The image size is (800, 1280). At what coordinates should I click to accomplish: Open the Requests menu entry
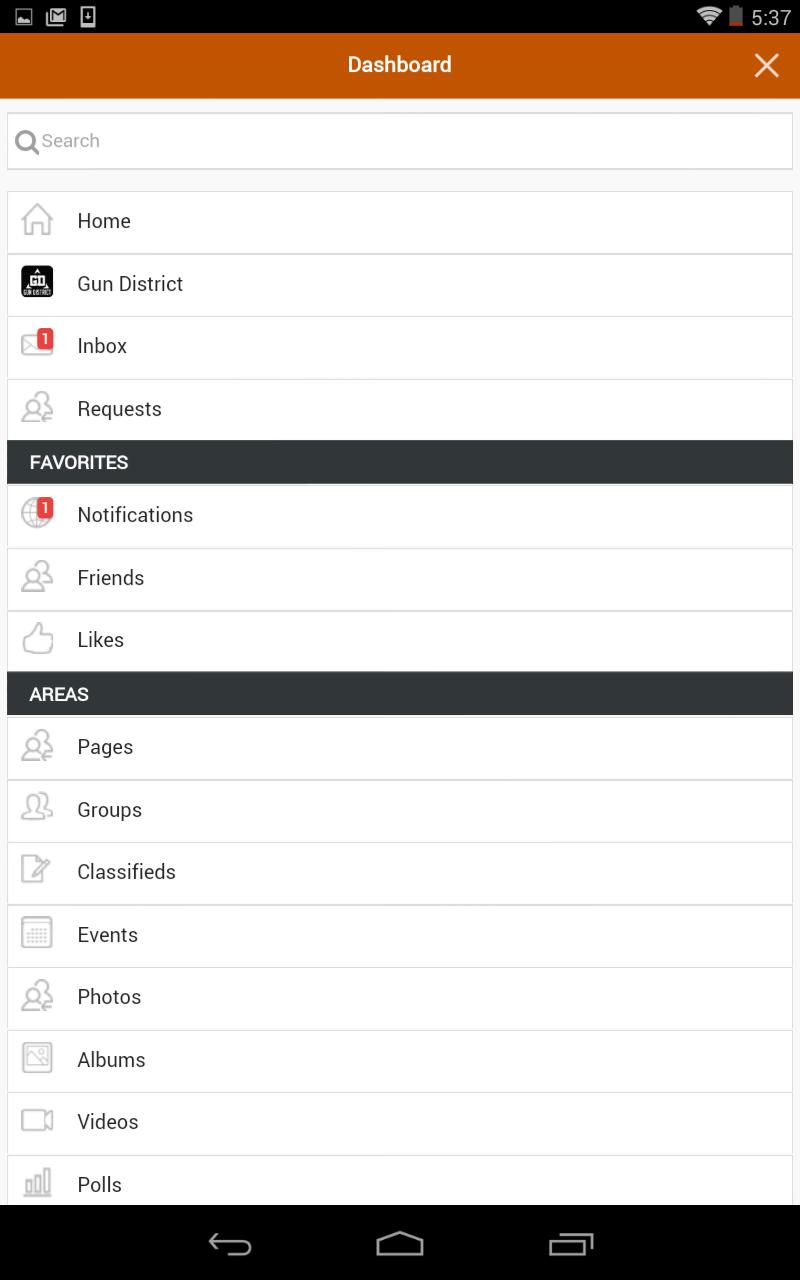coord(119,409)
